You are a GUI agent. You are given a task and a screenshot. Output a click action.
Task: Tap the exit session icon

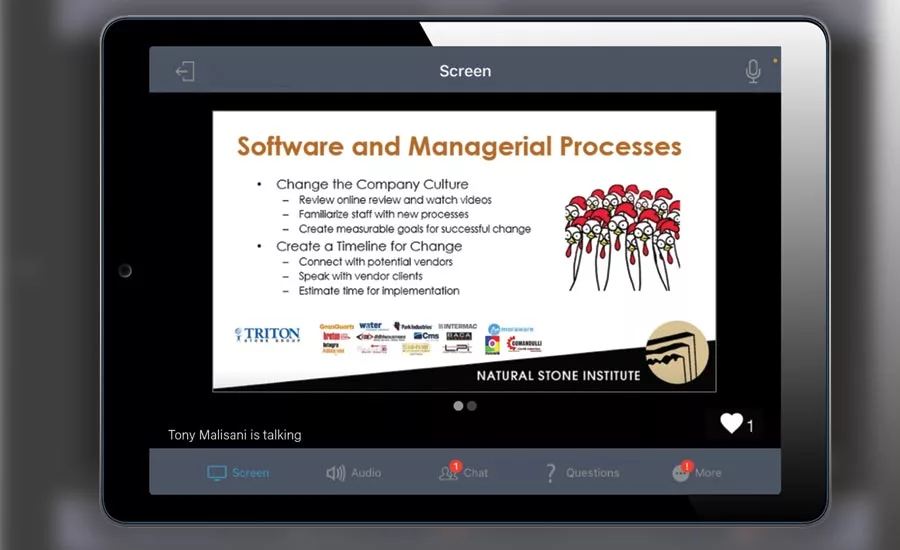point(185,72)
